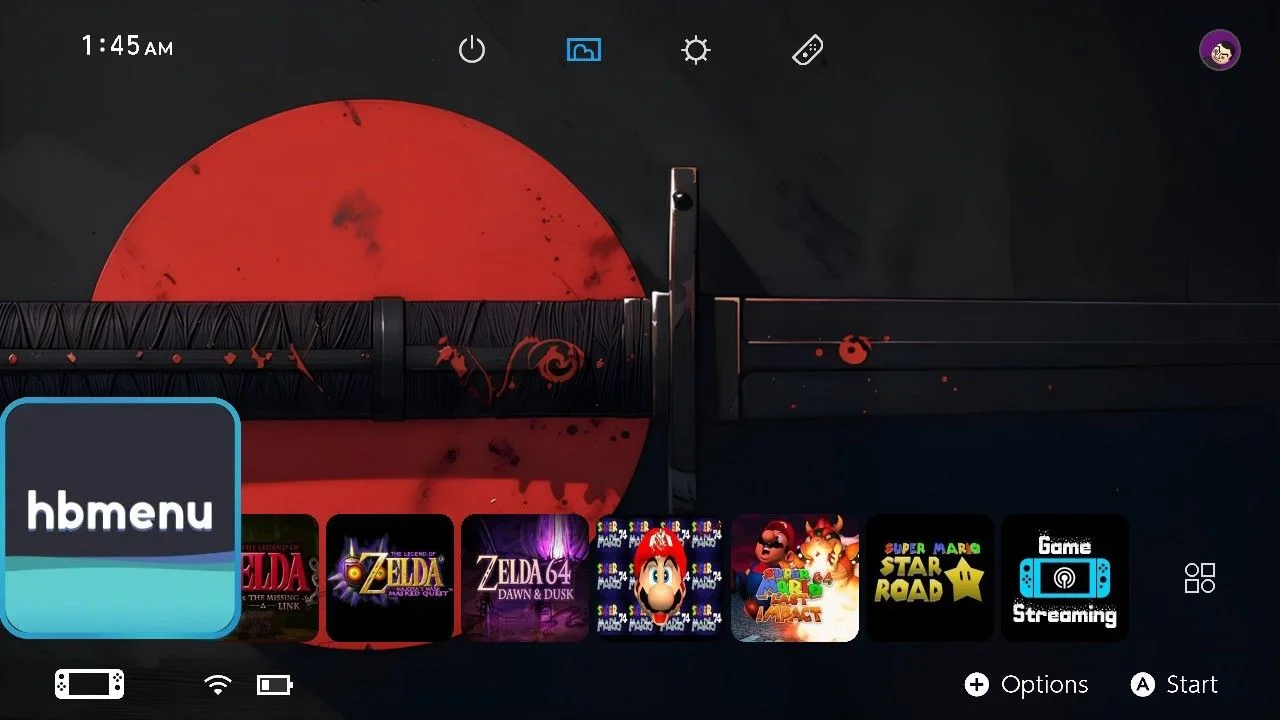Click the A Start button
The image size is (1280, 720).
tap(1174, 684)
